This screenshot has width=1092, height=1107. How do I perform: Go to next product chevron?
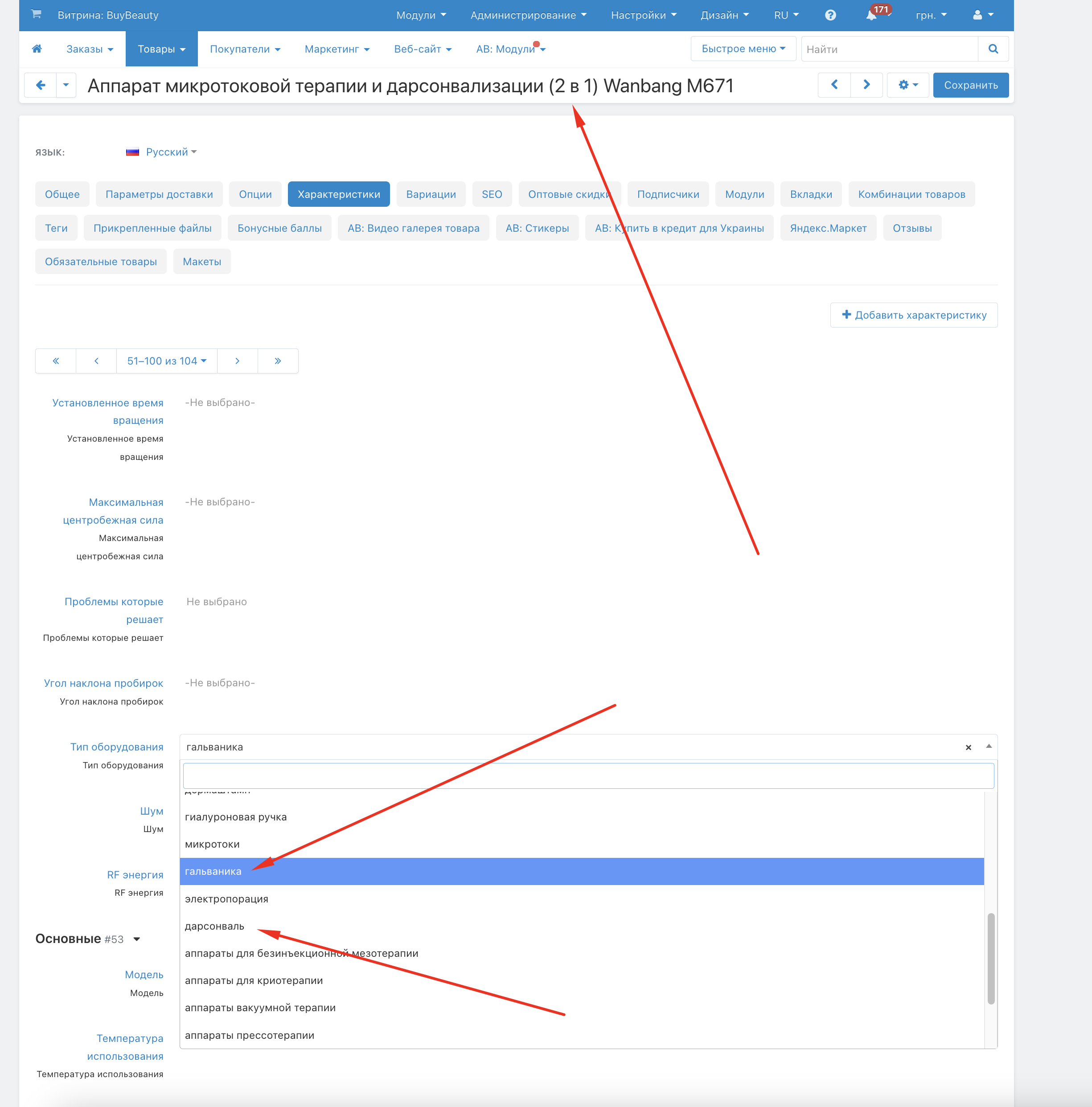point(866,85)
